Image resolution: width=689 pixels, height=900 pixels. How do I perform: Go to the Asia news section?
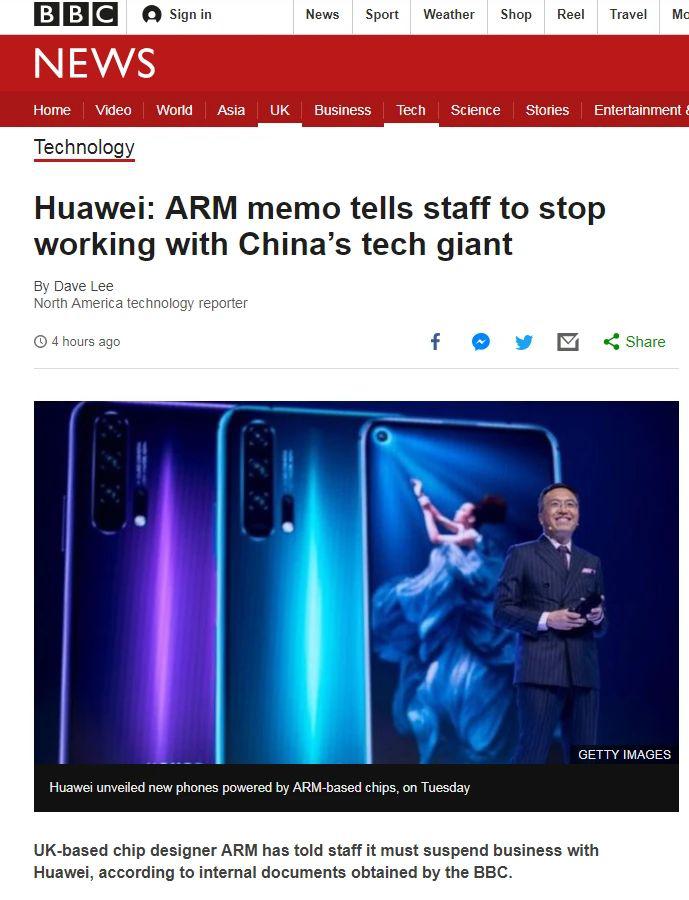(x=231, y=110)
